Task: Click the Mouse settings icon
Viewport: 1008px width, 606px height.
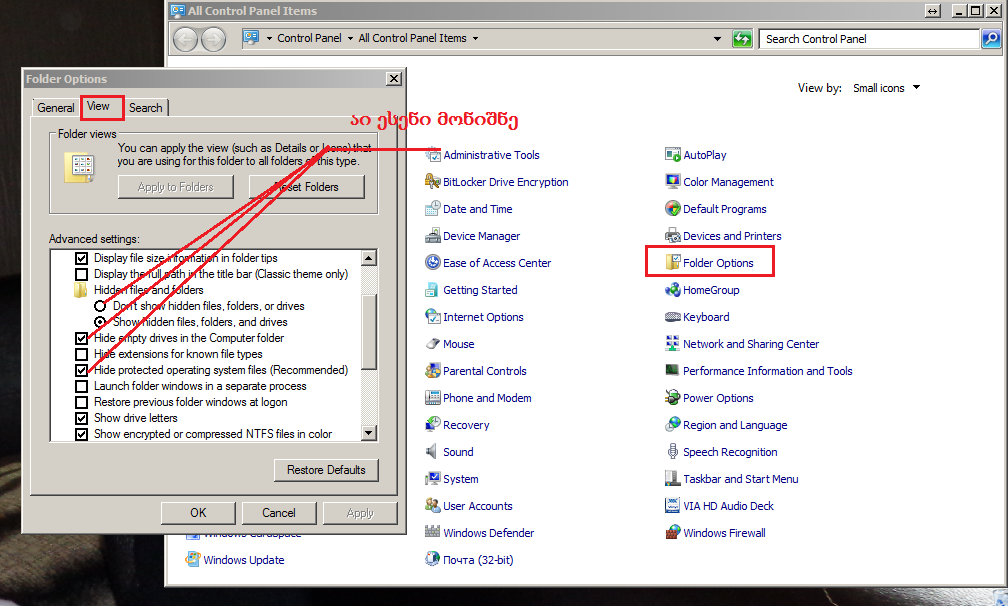Action: point(433,344)
